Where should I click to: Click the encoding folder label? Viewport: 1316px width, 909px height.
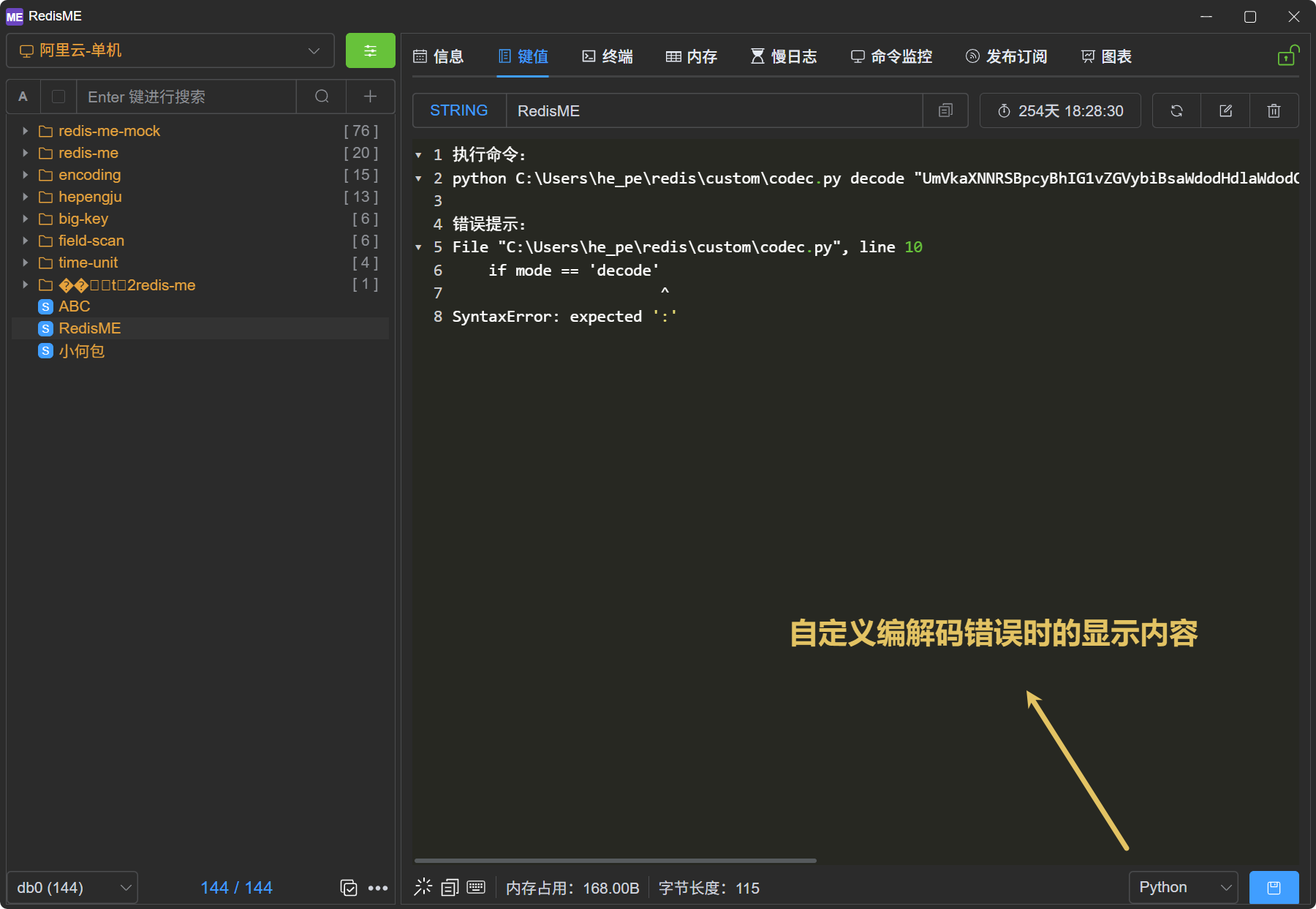[x=89, y=175]
